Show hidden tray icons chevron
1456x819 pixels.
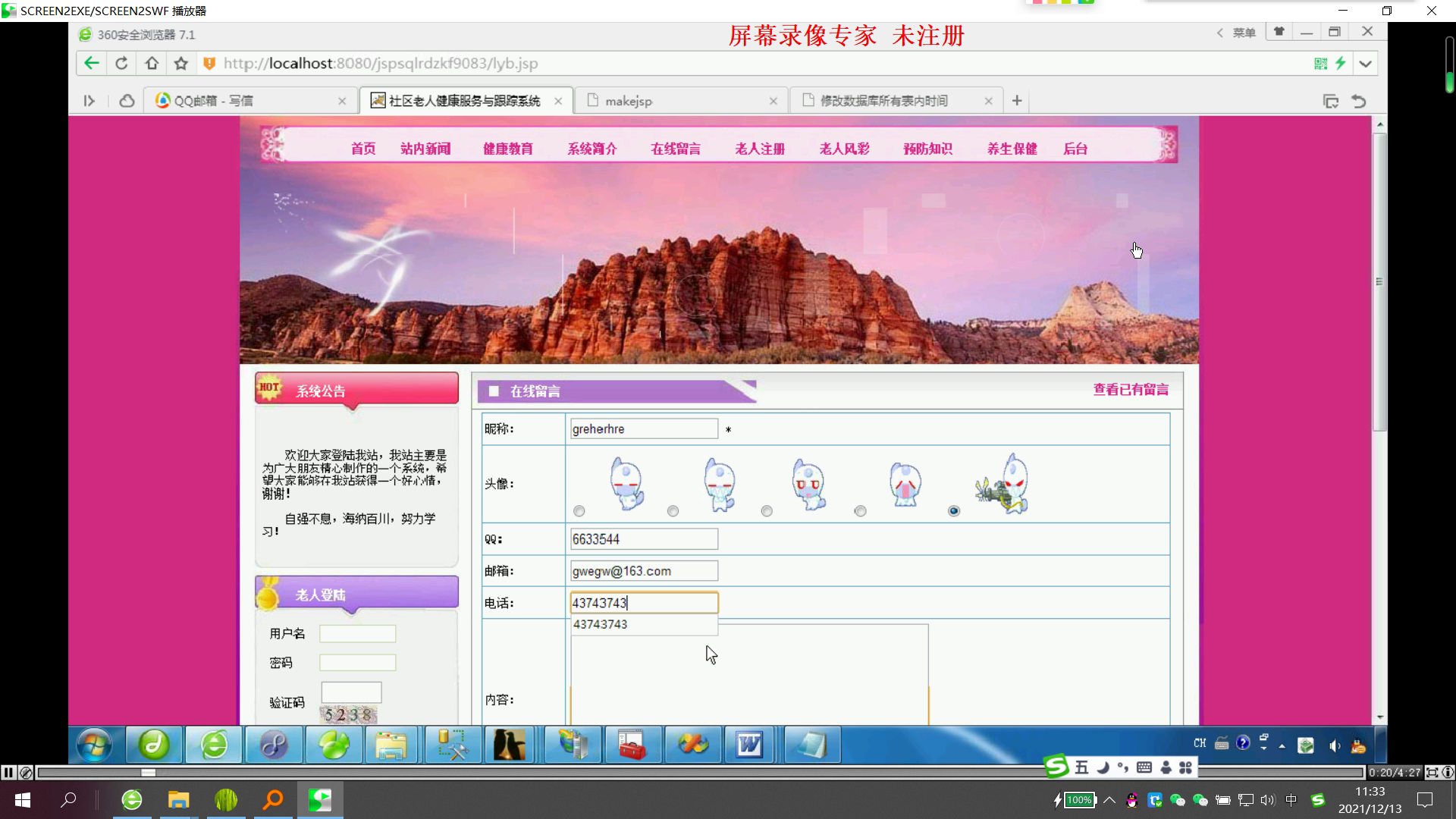tap(1109, 800)
